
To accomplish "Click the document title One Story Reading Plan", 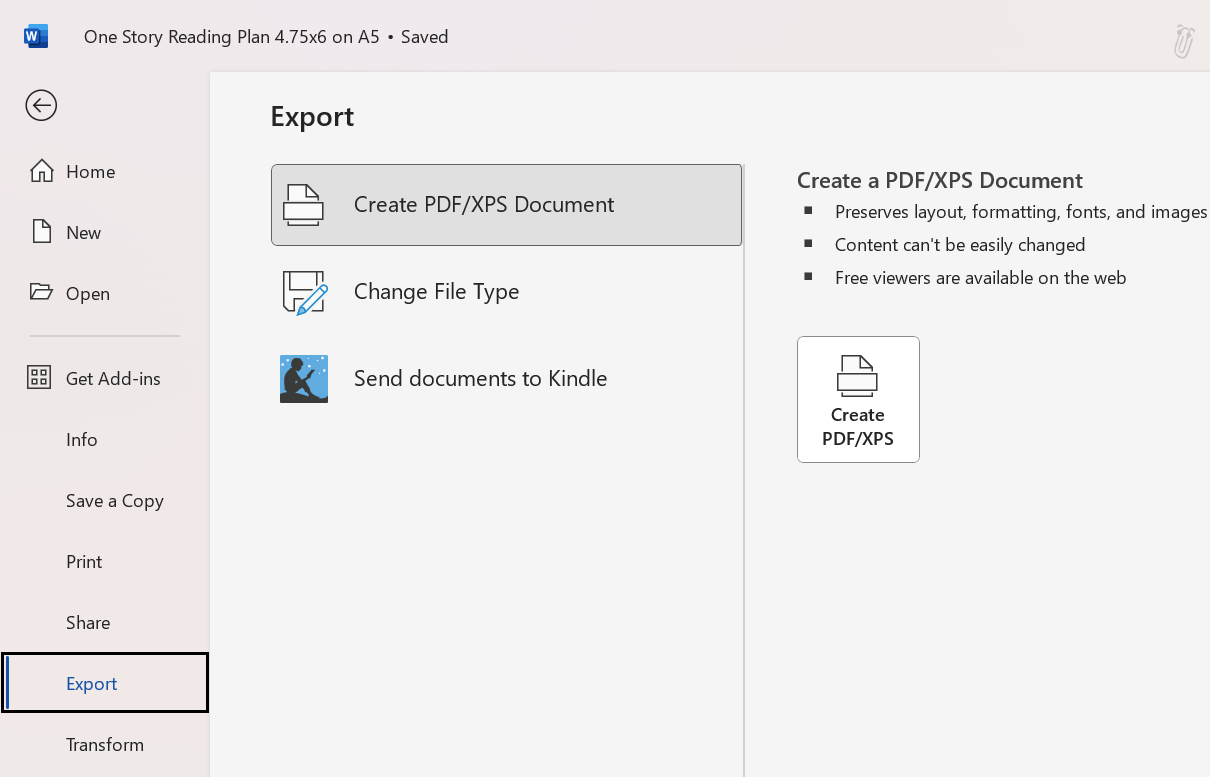I will point(231,36).
